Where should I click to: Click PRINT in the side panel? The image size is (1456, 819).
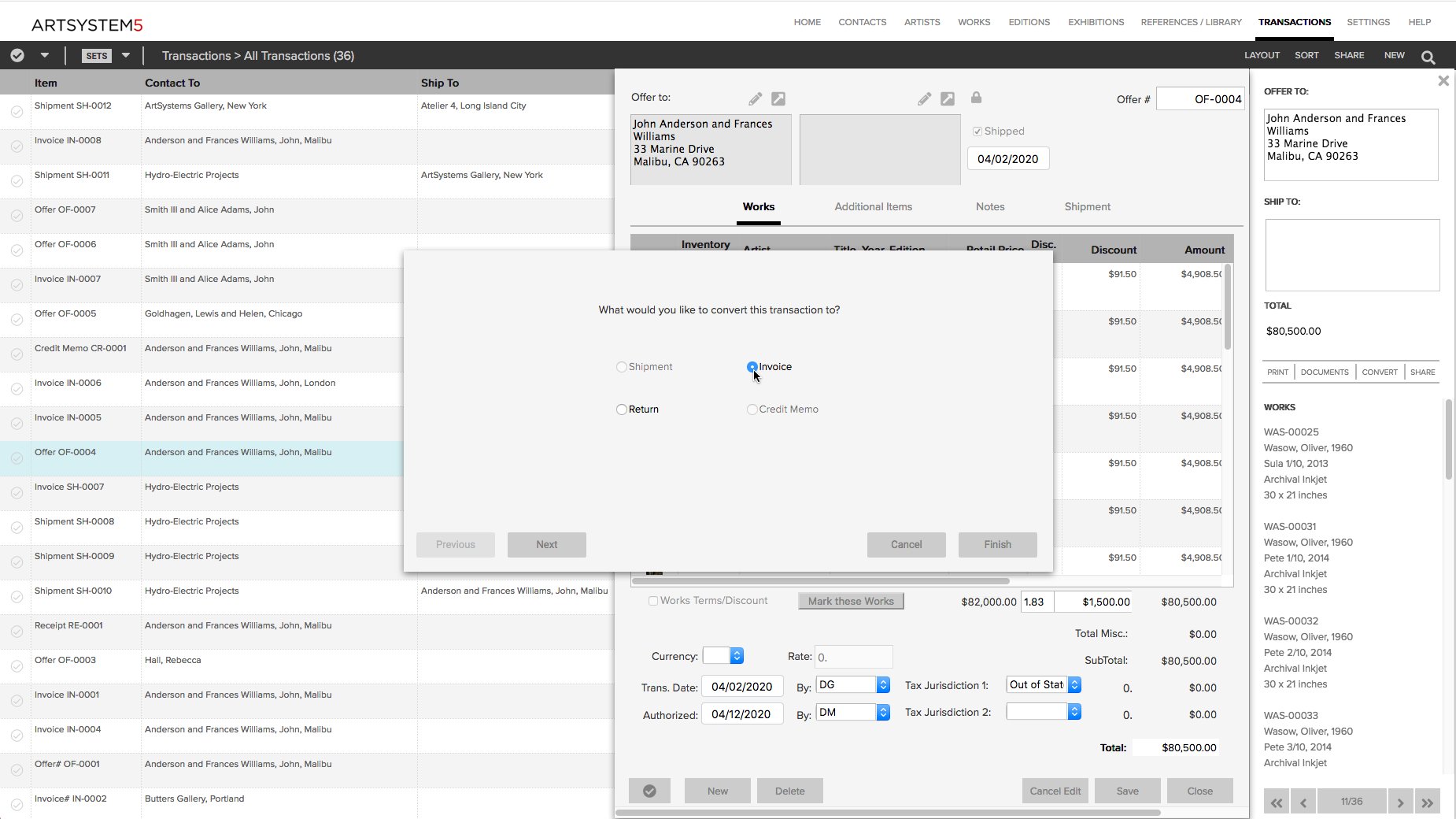1278,372
